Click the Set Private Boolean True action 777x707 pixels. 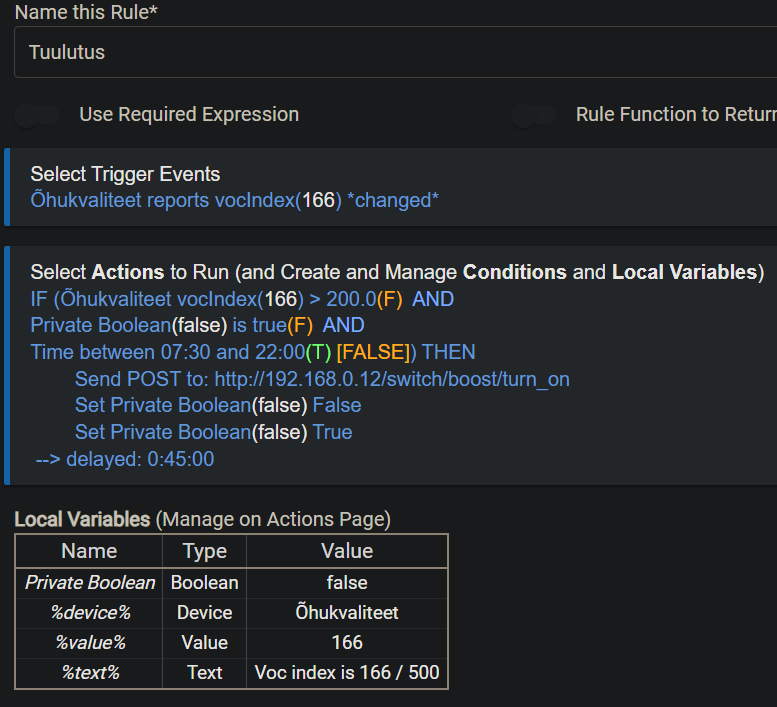point(213,432)
